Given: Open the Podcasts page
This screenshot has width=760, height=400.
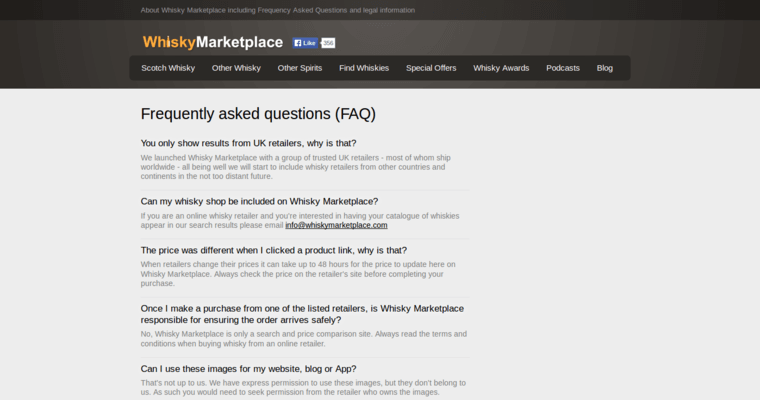Looking at the screenshot, I should pos(563,68).
